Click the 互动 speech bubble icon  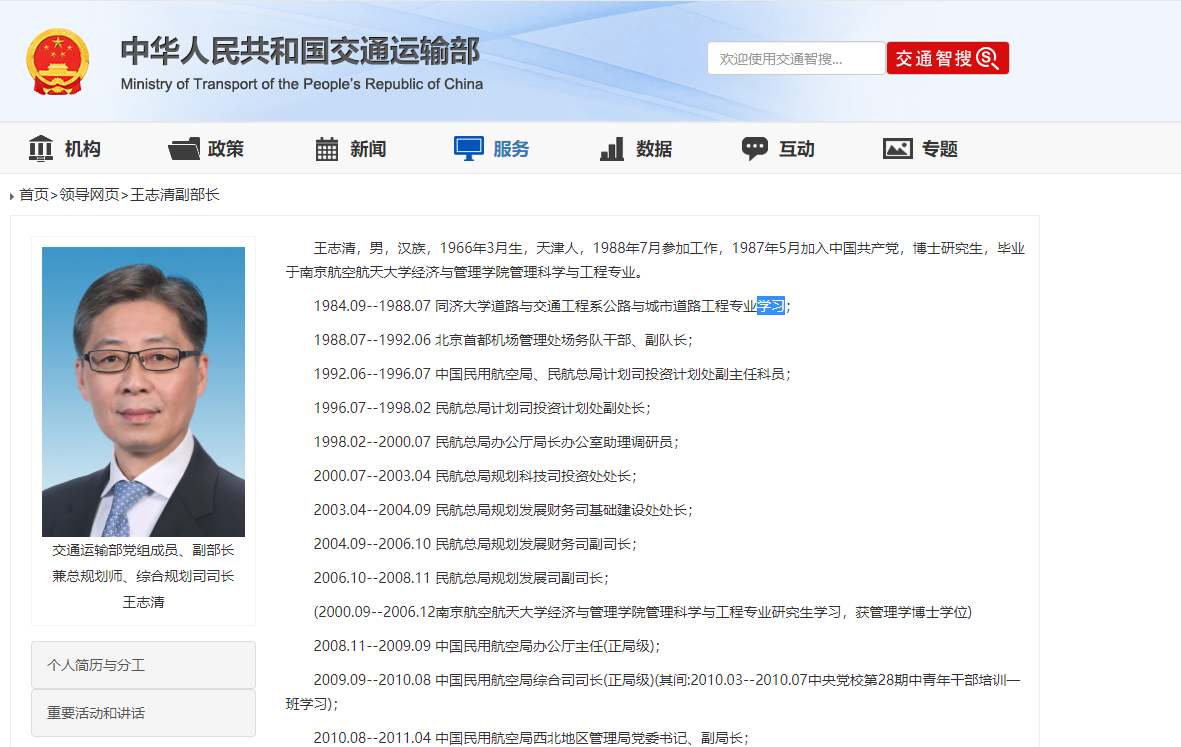pyautogui.click(x=755, y=148)
